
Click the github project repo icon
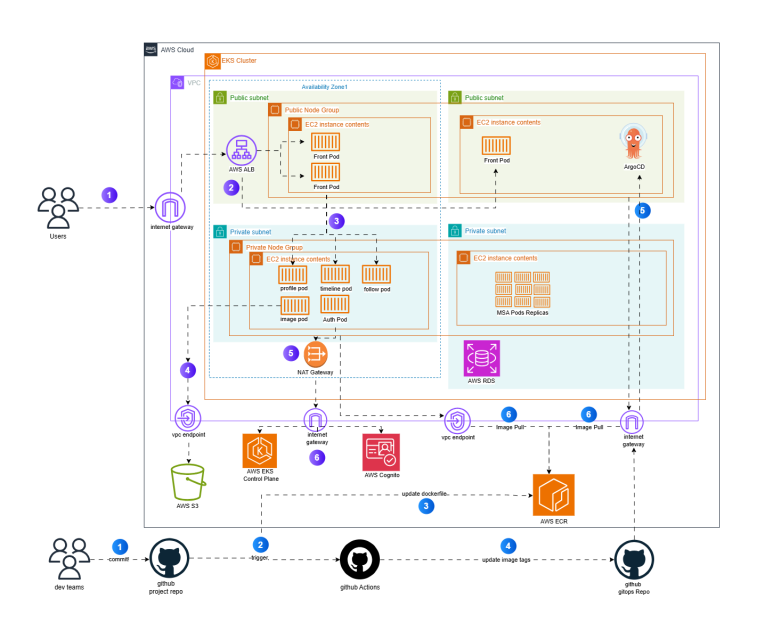click(x=169, y=558)
